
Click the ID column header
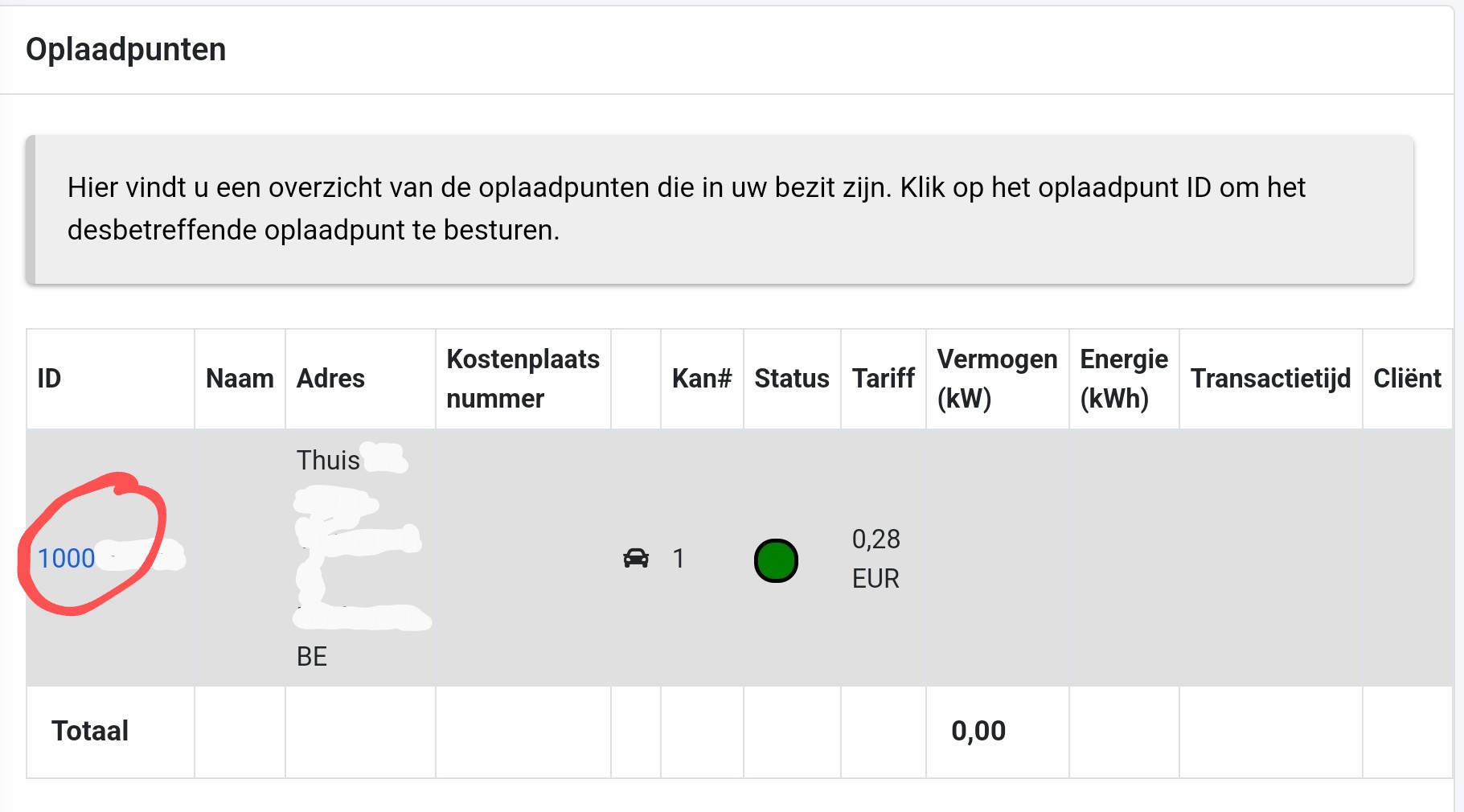pos(49,379)
